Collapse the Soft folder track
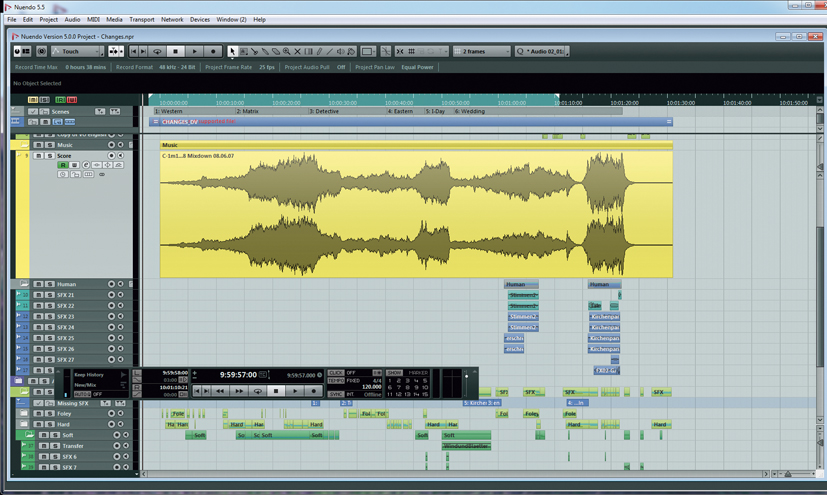The width and height of the screenshot is (827, 495). click(30, 435)
